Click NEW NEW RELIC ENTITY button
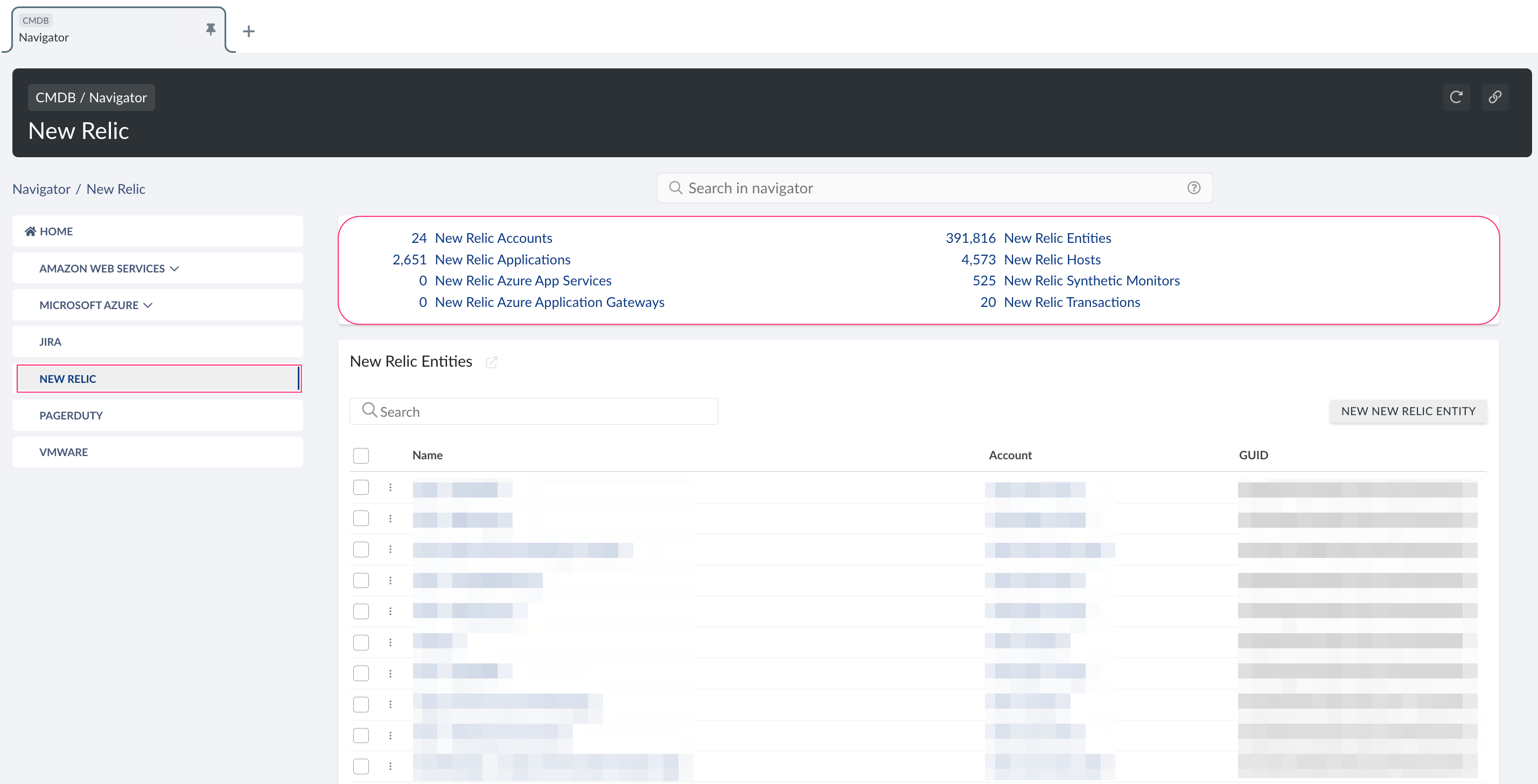The height and width of the screenshot is (784, 1538). 1407,410
